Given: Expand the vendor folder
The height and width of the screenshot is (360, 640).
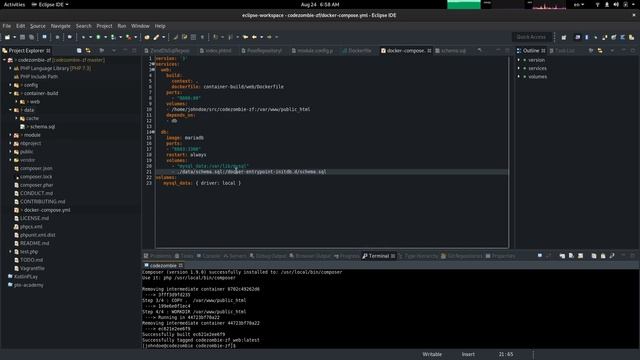Looking at the screenshot, I should click(11, 160).
